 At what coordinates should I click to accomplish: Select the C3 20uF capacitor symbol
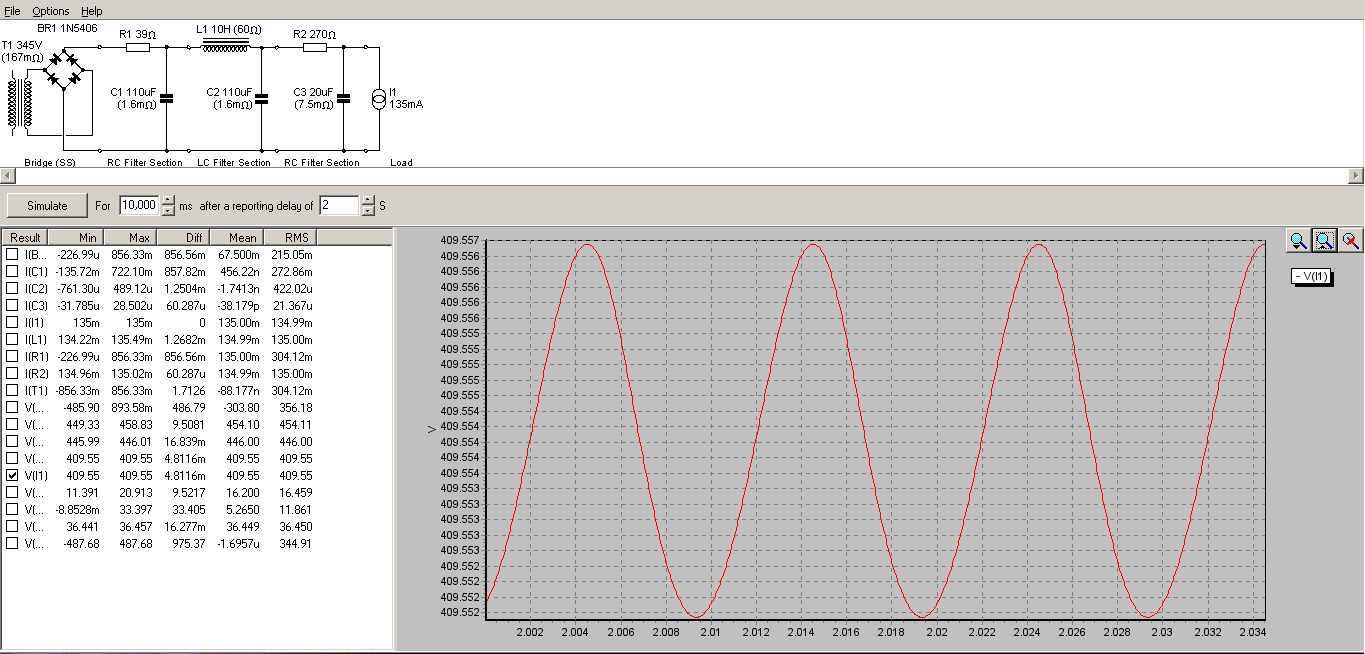tap(344, 98)
